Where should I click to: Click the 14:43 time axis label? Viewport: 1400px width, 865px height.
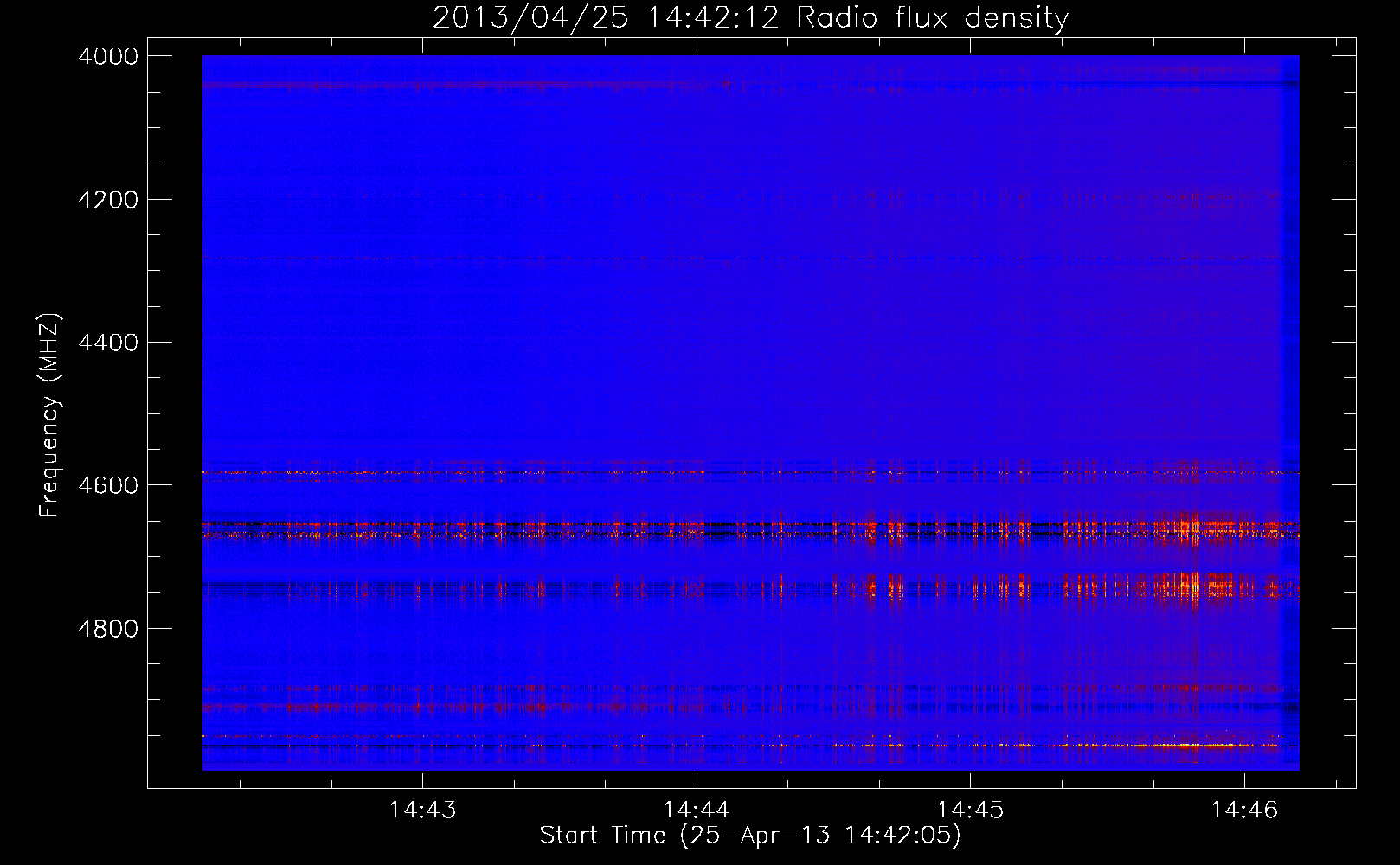click(x=422, y=810)
